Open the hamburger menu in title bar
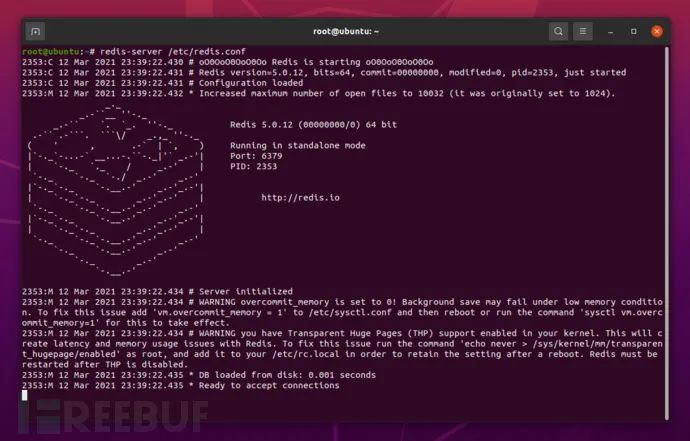 click(583, 32)
